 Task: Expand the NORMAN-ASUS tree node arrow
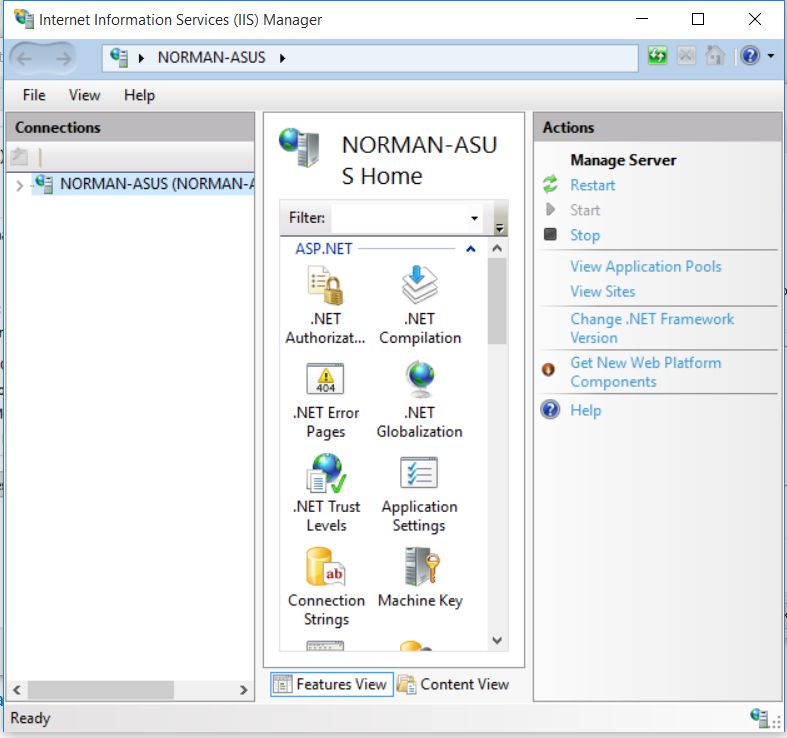[x=19, y=186]
